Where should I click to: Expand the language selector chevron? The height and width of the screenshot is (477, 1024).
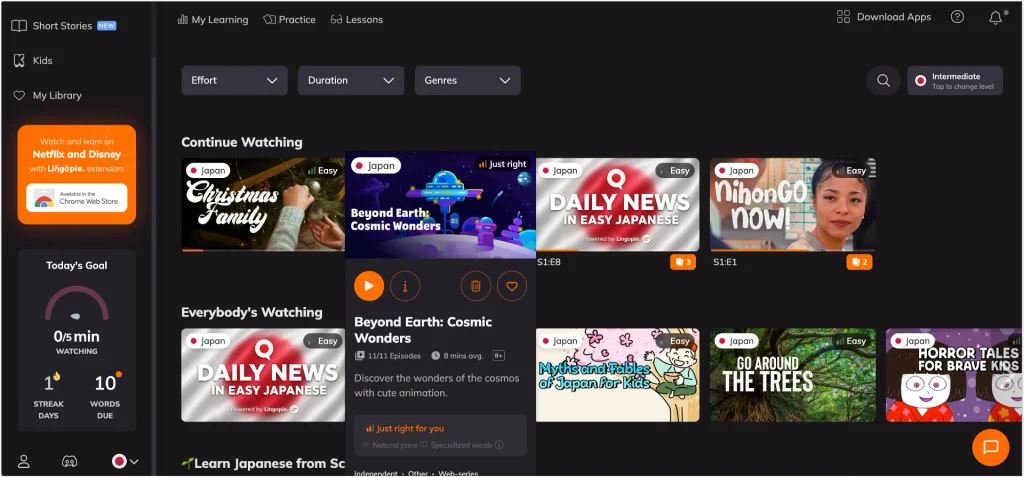(x=134, y=462)
